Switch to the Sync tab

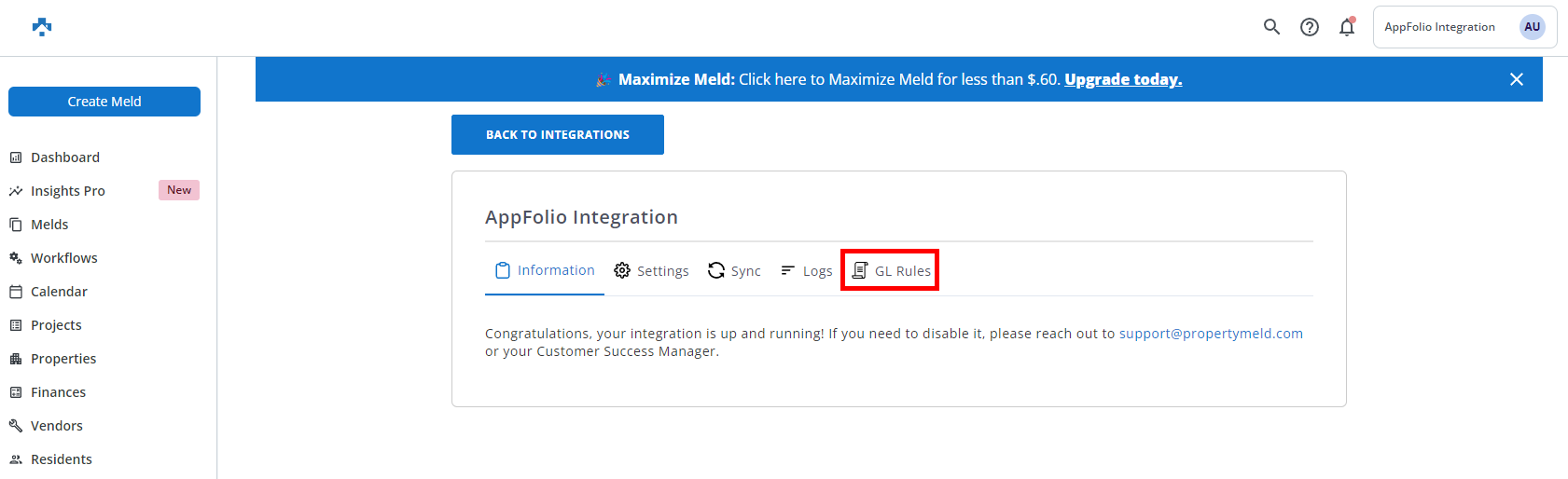coord(734,271)
